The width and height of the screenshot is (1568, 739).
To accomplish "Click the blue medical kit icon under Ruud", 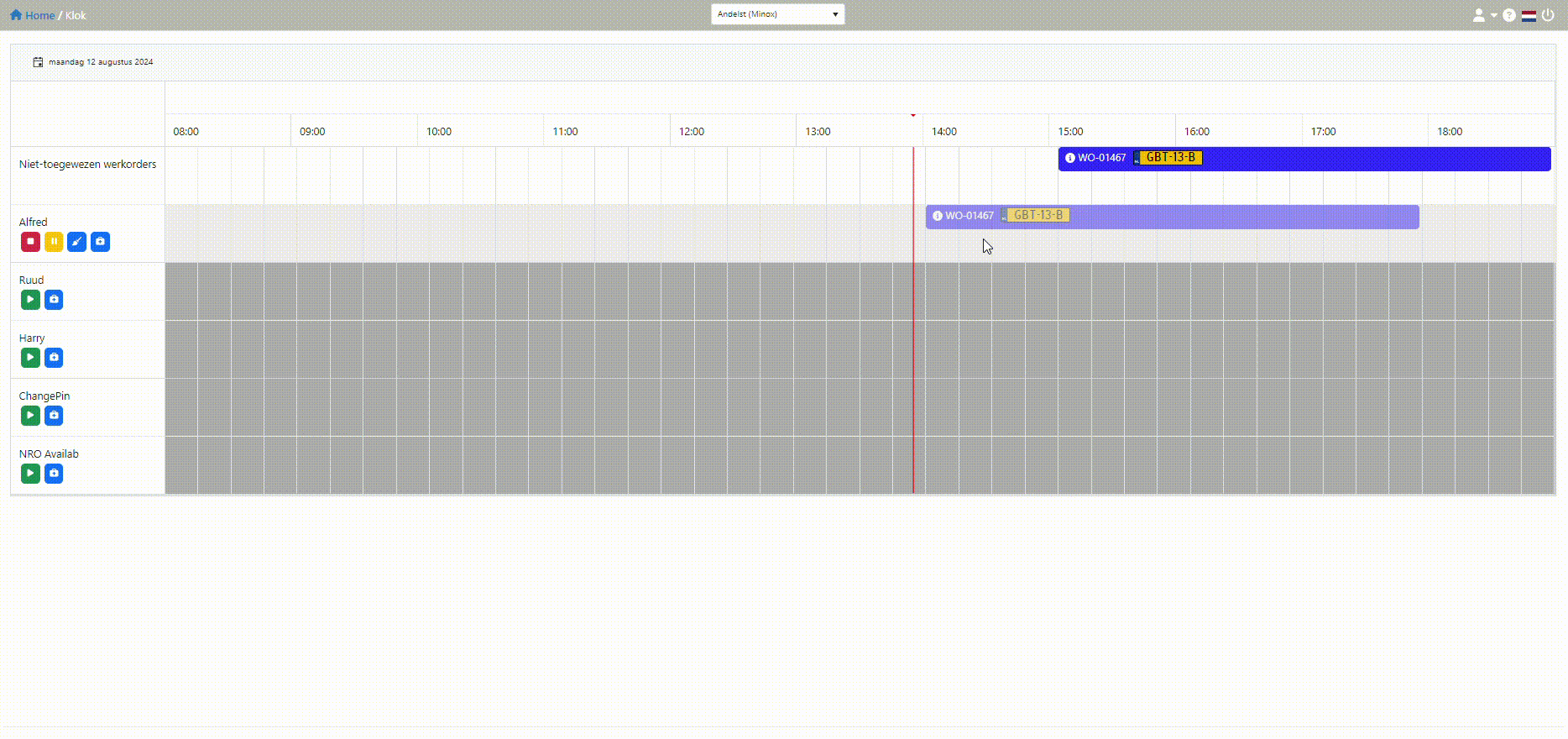I will pyautogui.click(x=54, y=300).
